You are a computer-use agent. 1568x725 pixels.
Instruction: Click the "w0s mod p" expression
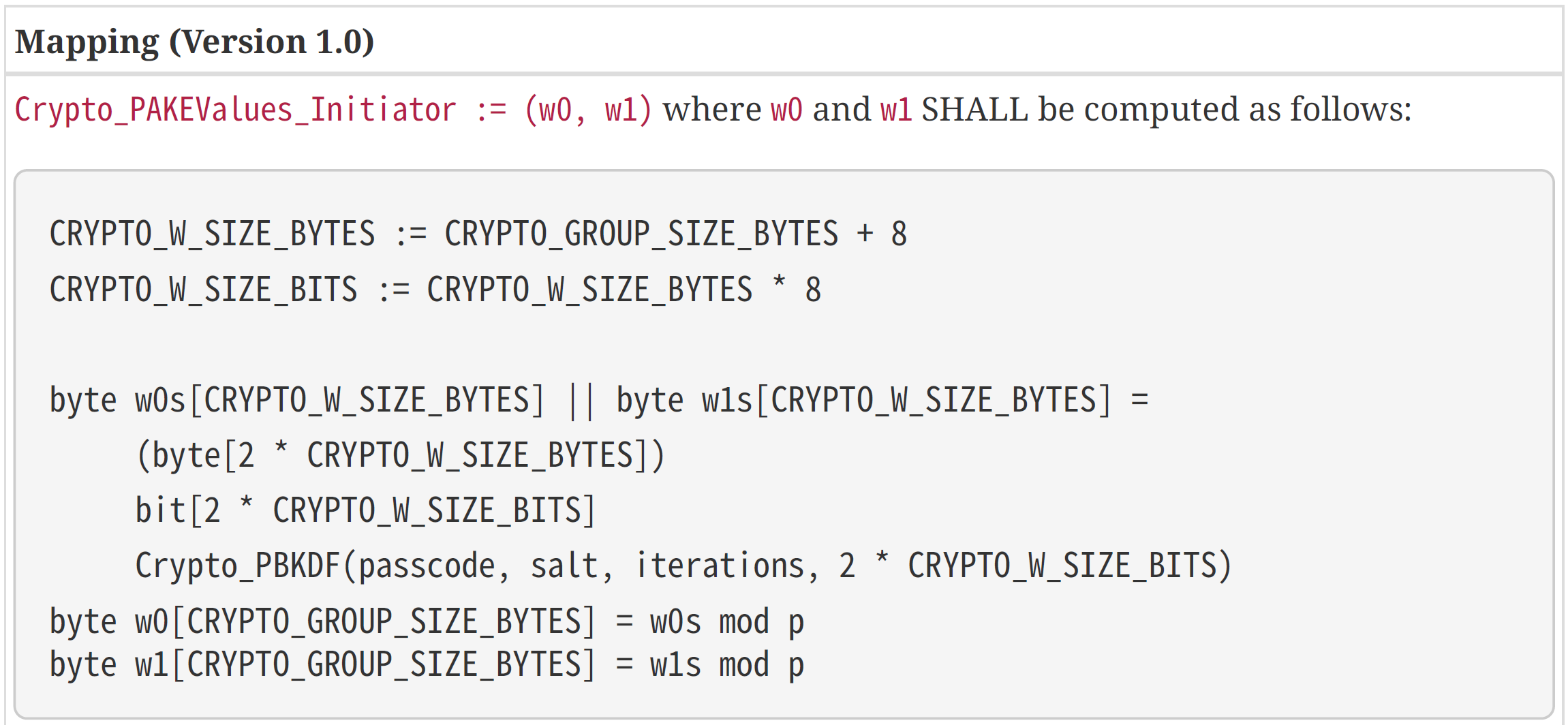[726, 622]
